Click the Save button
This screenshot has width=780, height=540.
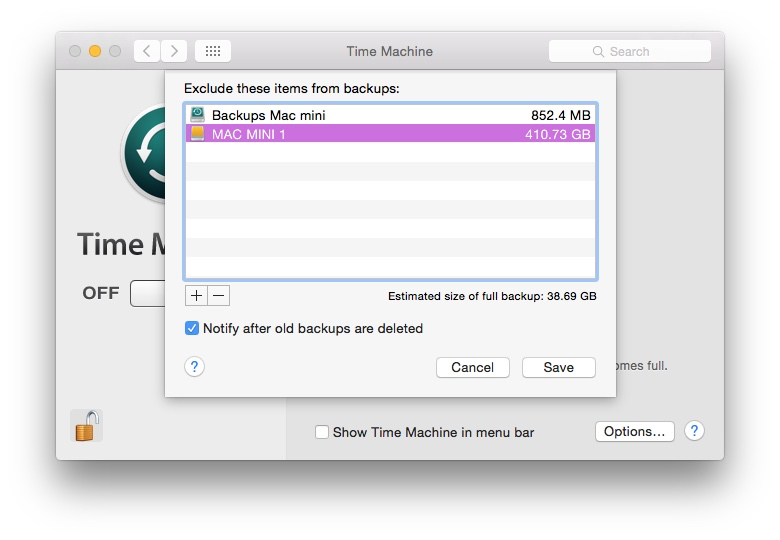[559, 367]
